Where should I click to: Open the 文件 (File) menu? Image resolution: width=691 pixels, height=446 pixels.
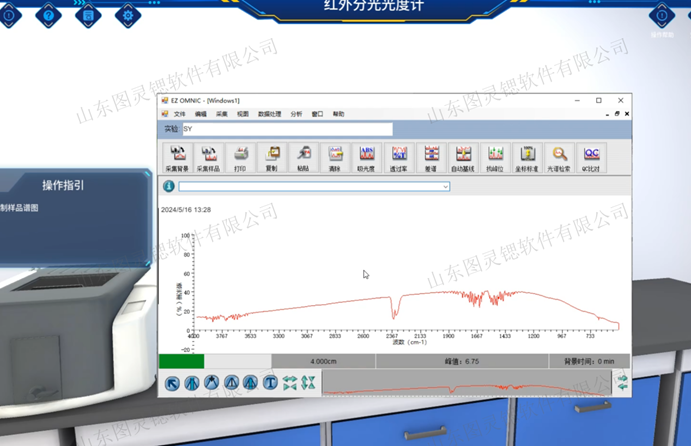pos(180,114)
